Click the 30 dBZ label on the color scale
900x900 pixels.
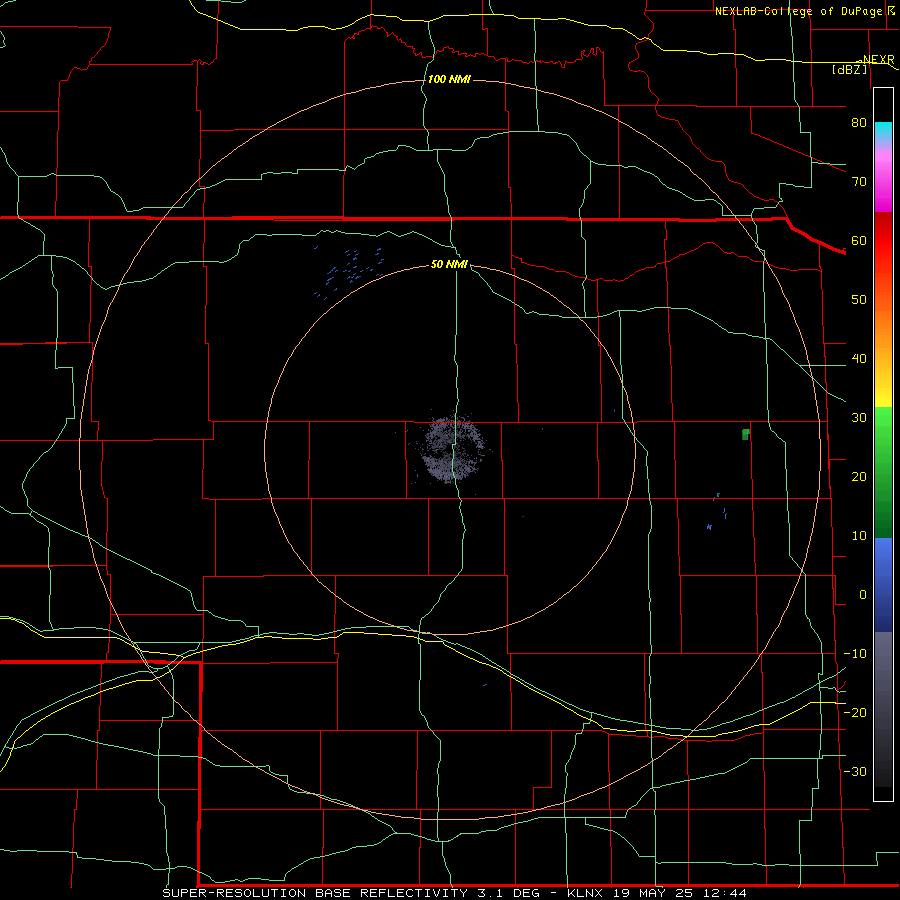coord(859,417)
